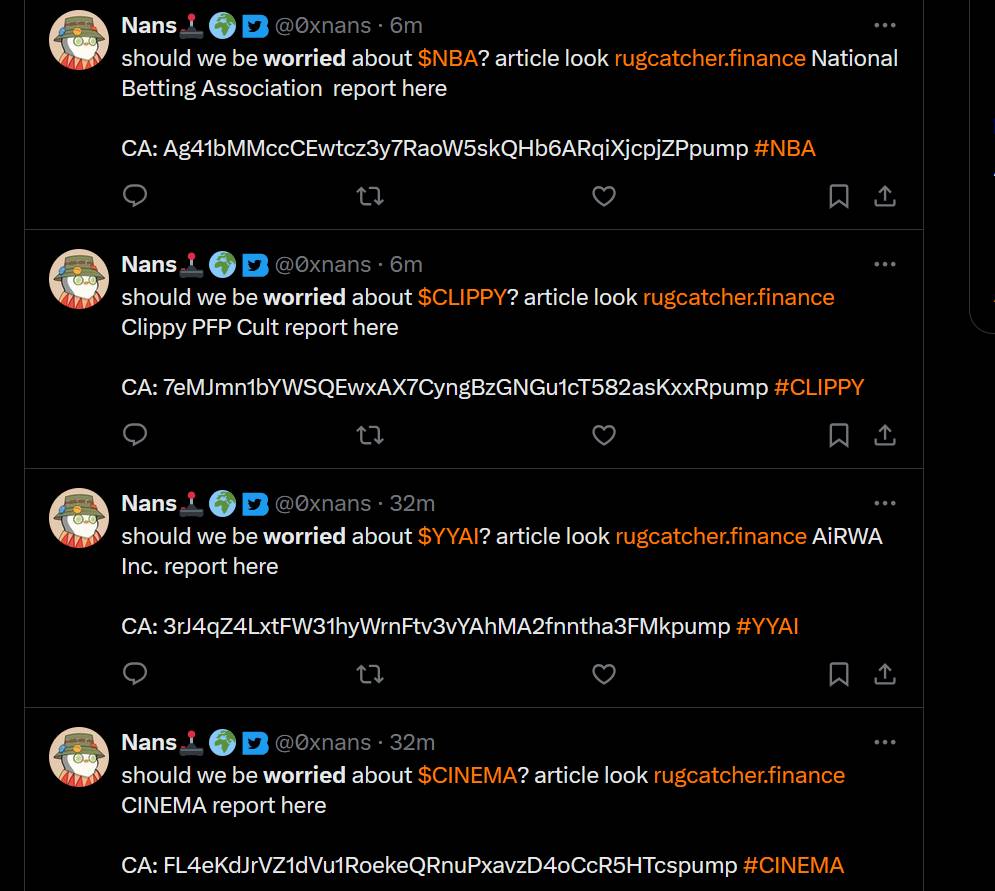Like the $YYAI tweet
The width and height of the screenshot is (995, 891).
(x=603, y=674)
